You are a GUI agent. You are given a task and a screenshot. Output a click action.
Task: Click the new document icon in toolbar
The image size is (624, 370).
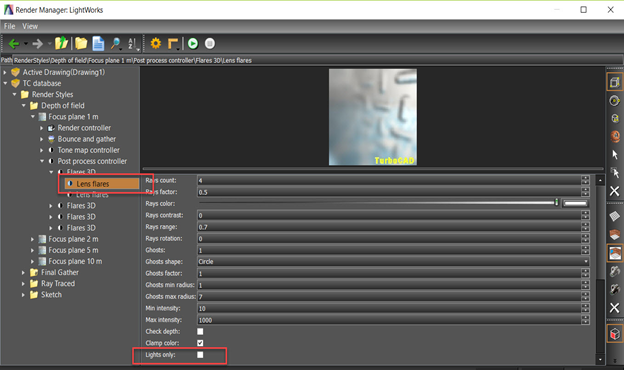click(98, 43)
